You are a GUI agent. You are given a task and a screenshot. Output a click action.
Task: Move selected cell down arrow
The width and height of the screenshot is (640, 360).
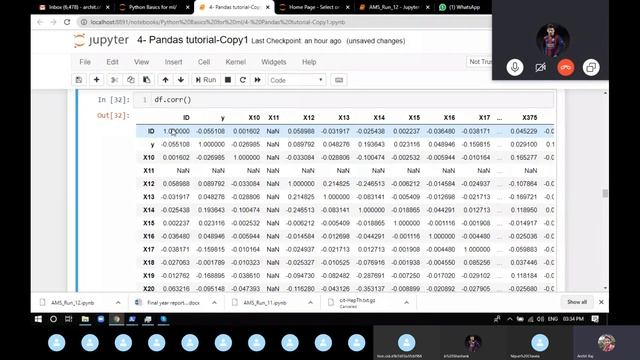(181, 80)
